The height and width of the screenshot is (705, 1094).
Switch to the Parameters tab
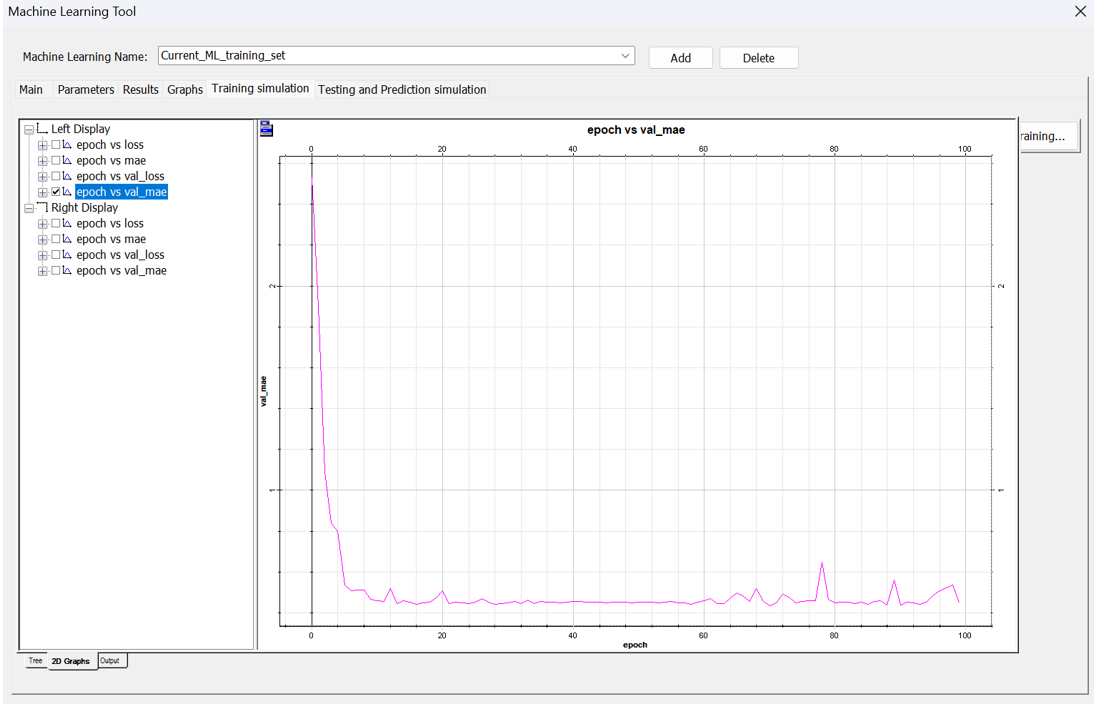[x=85, y=90]
